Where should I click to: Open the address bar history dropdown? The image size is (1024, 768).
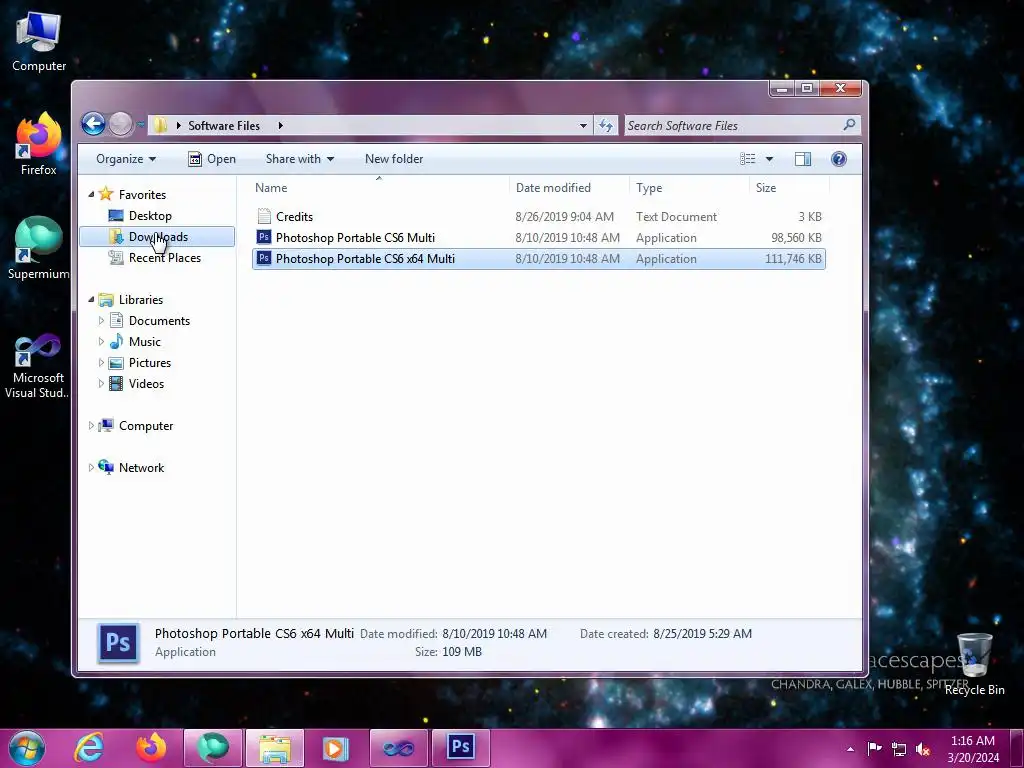click(583, 125)
